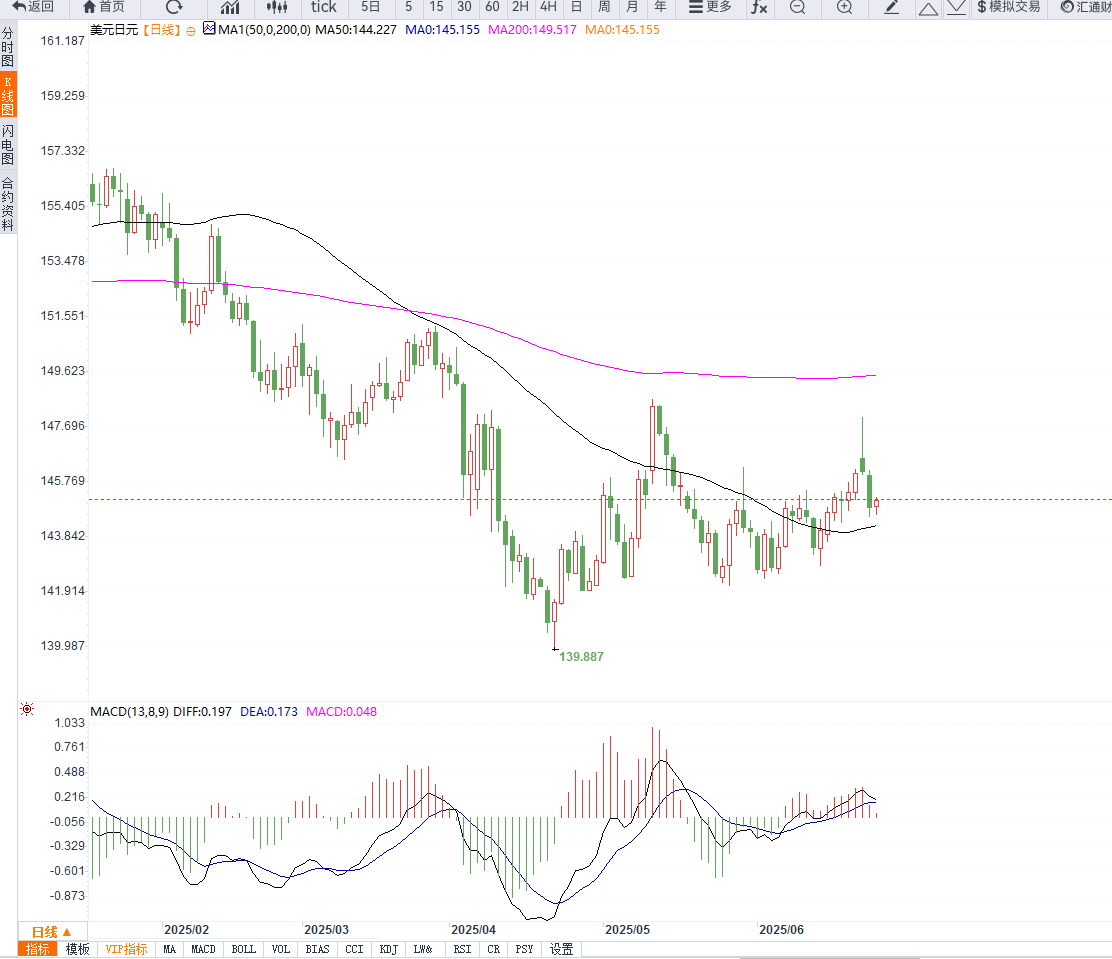Open the 汇通财 link in toolbar
This screenshot has width=1112, height=959.
coord(1085,7)
